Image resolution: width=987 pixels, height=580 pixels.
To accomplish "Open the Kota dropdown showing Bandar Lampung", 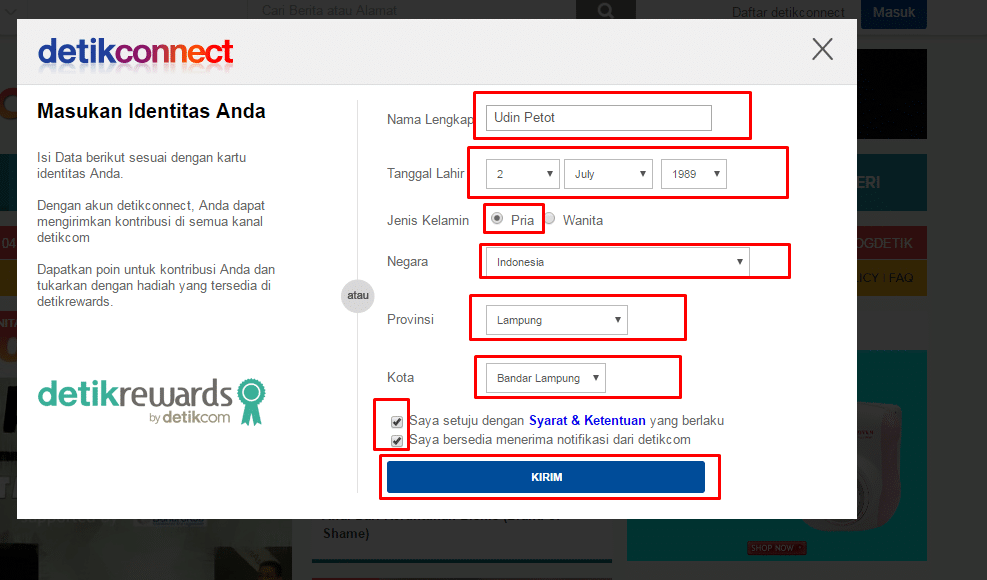I will (546, 378).
